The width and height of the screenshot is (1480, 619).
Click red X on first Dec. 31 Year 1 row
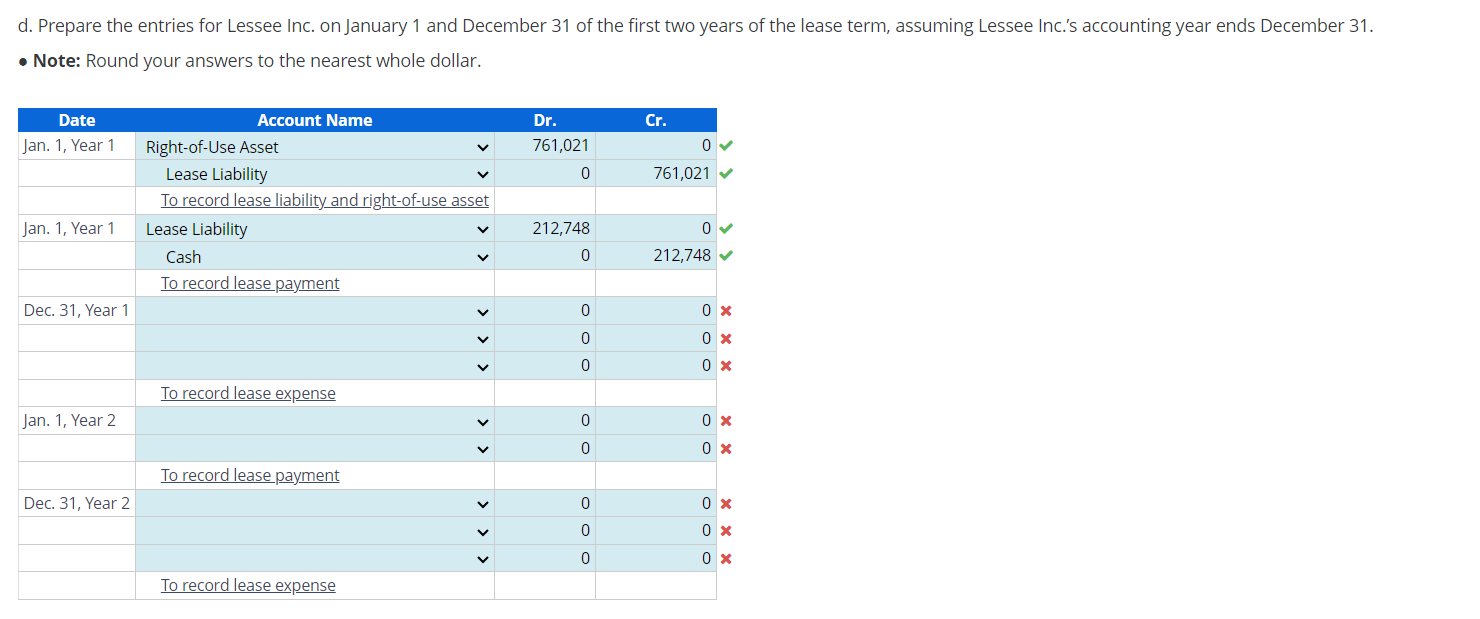(x=725, y=310)
